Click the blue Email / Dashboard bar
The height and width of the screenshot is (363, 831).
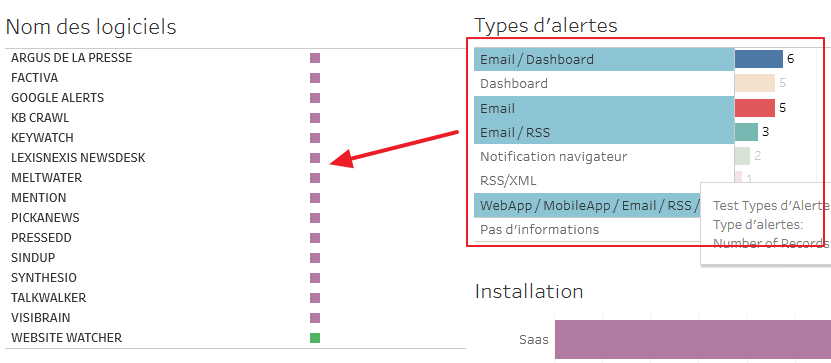(758, 59)
